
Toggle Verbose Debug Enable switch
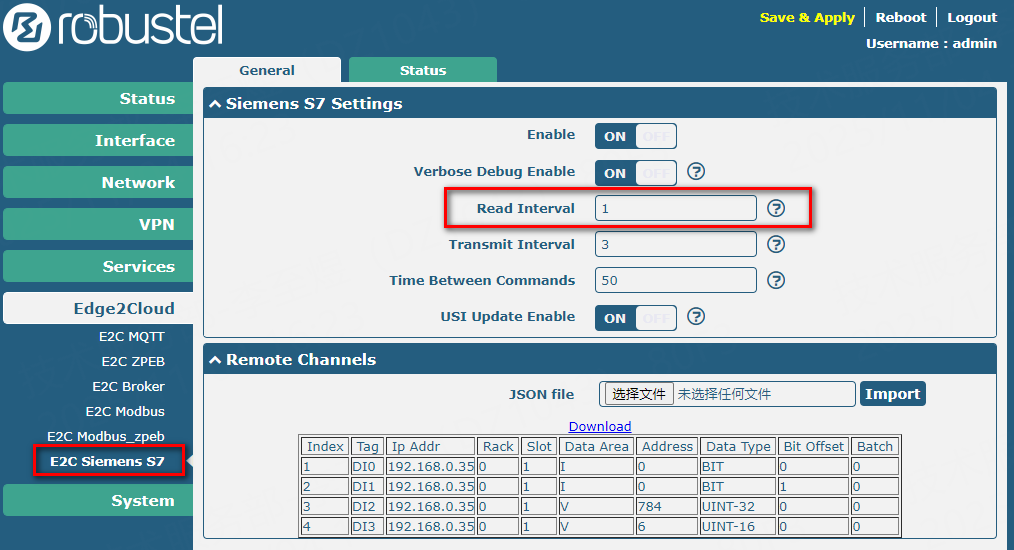(635, 173)
